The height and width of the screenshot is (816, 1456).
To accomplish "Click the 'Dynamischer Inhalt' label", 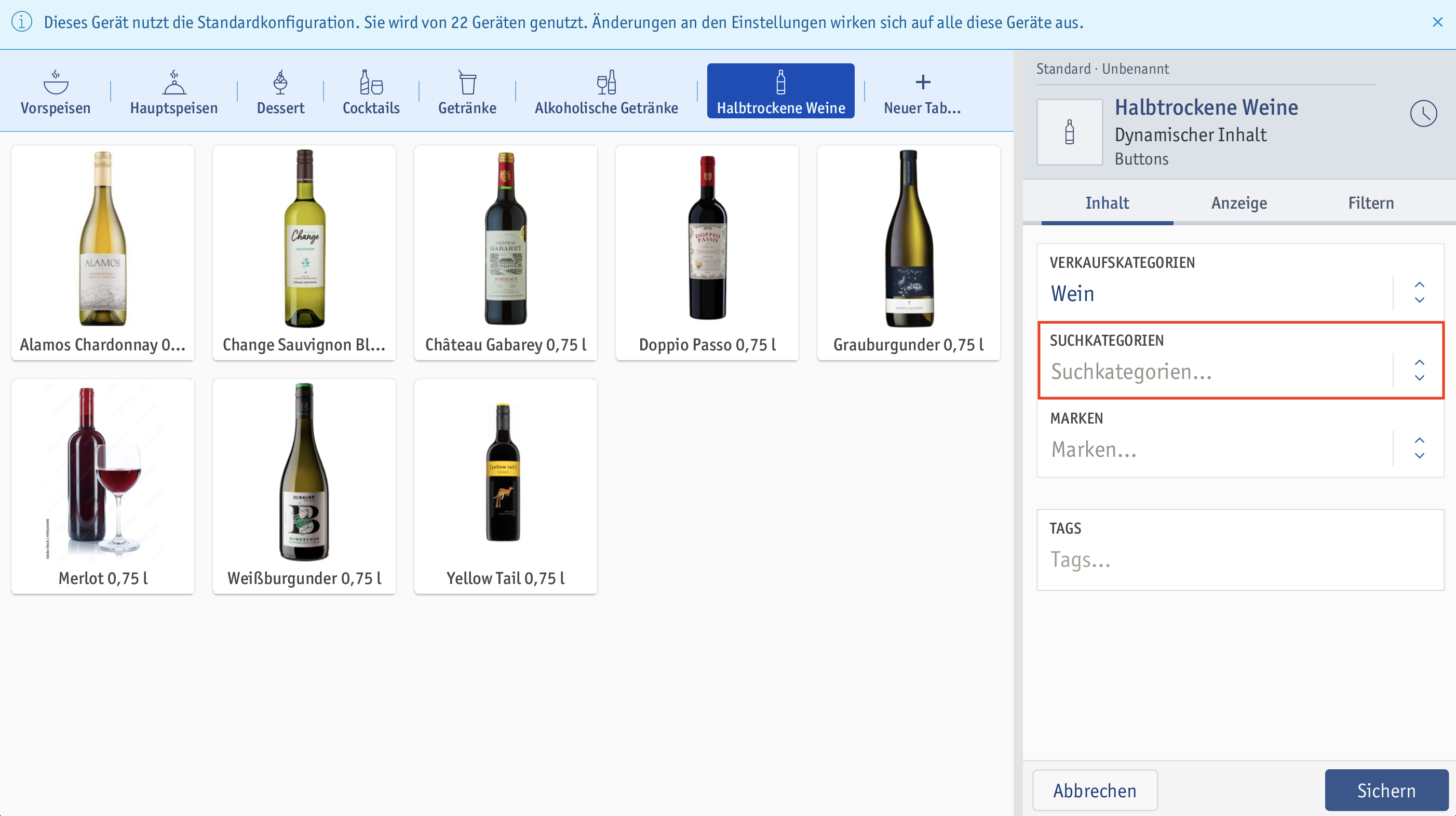I will pos(1190,134).
